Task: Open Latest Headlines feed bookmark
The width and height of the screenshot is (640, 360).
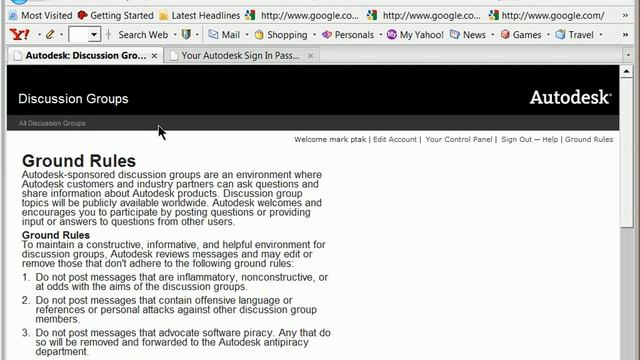Action: click(199, 16)
